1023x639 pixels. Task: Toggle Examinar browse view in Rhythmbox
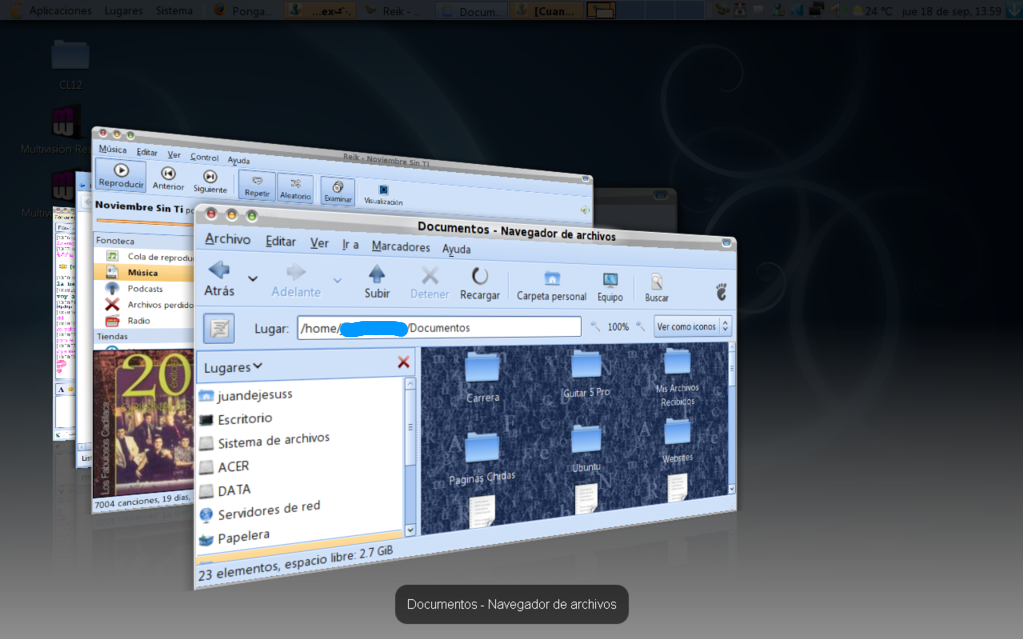pyautogui.click(x=338, y=191)
